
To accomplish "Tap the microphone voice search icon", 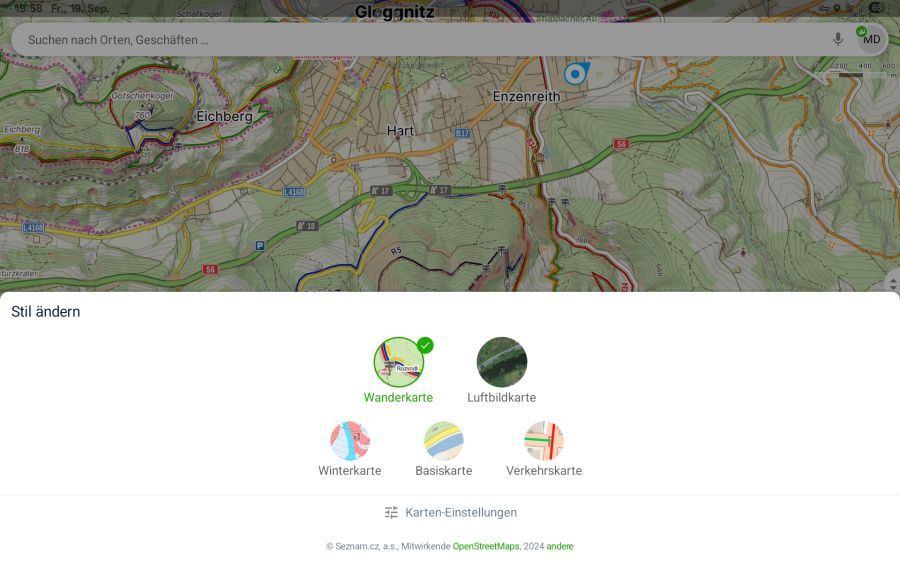I will 838,39.
